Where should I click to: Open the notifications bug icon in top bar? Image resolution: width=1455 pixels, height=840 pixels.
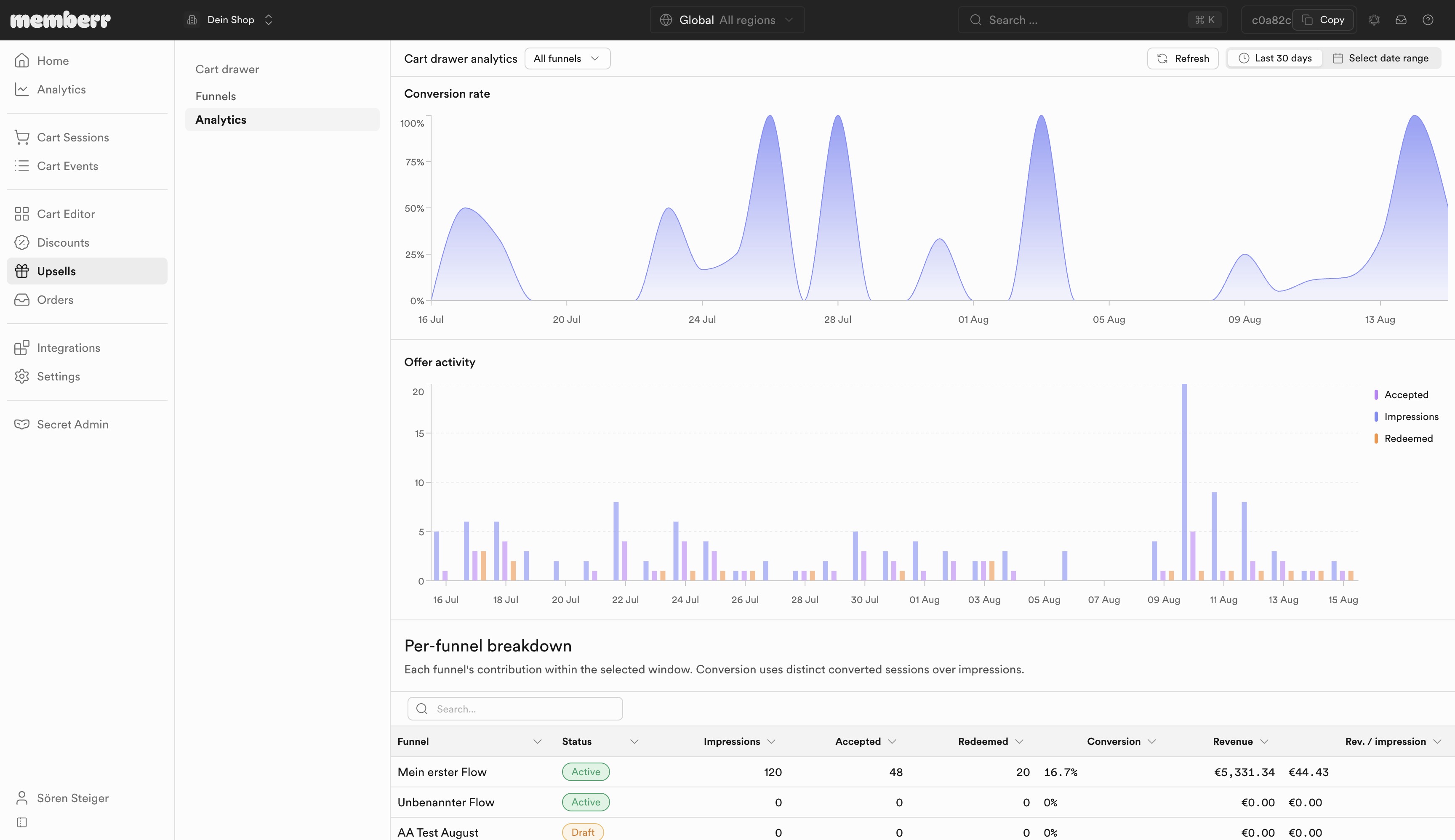pyautogui.click(x=1374, y=20)
